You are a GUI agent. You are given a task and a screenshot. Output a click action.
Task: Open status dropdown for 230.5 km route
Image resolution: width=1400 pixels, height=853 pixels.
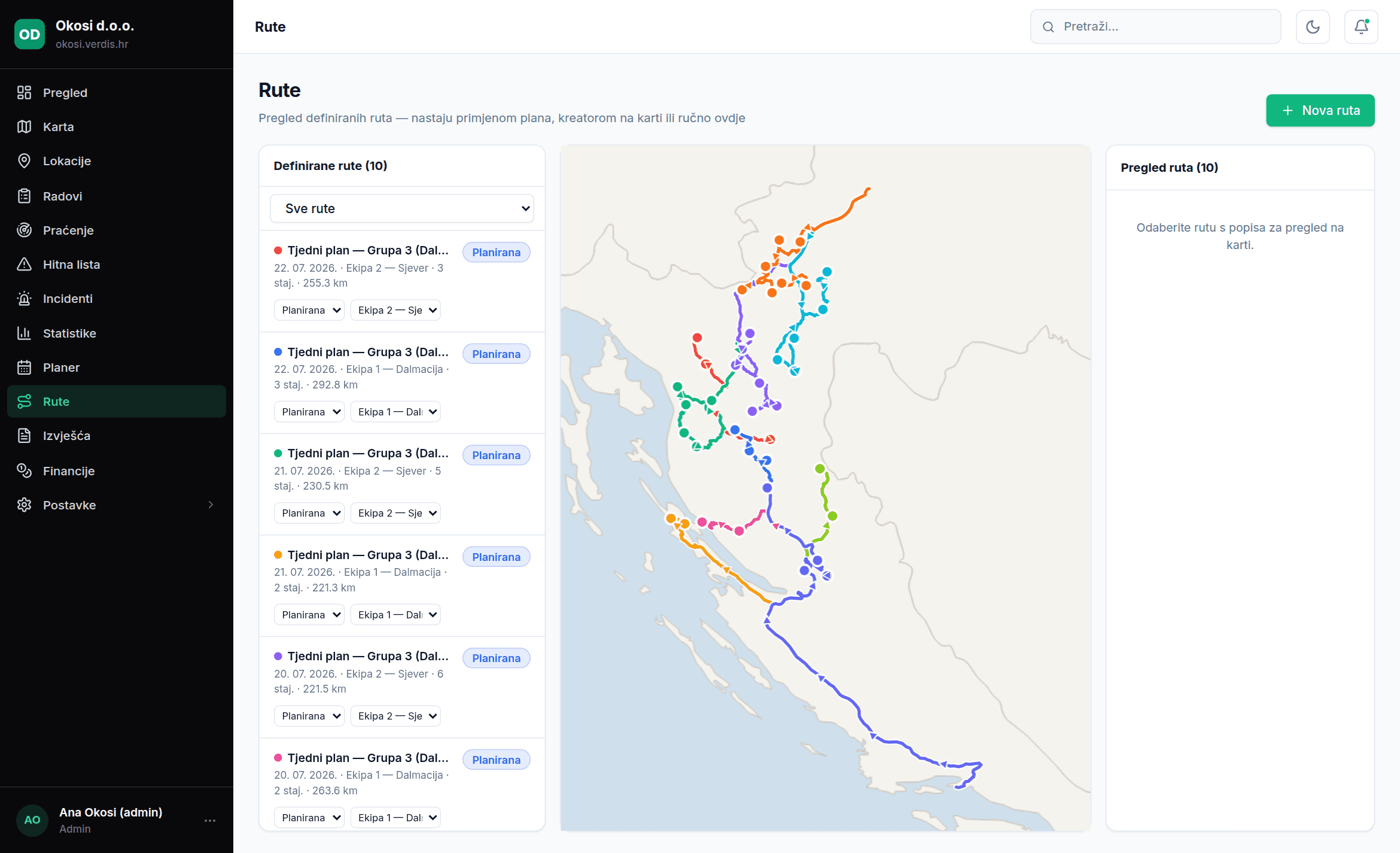point(309,513)
